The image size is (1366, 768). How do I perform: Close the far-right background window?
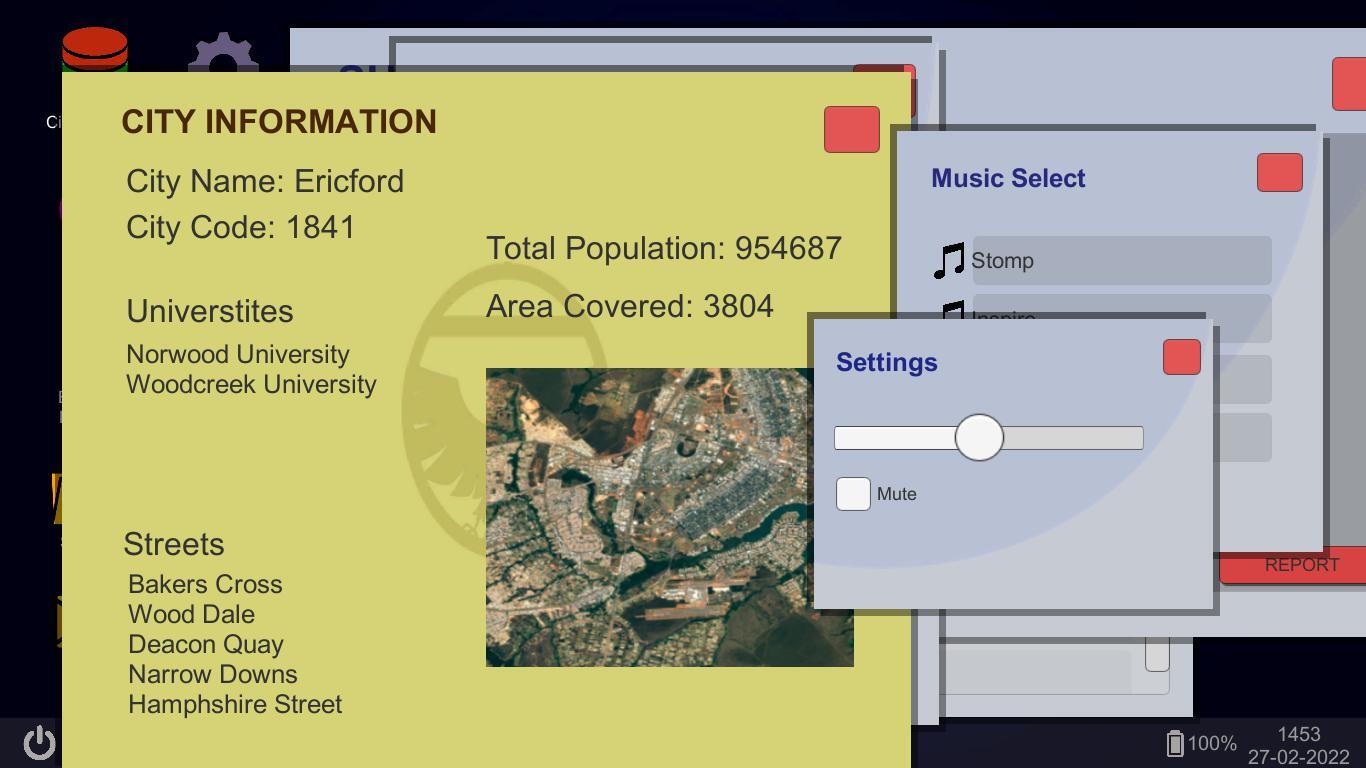[x=1349, y=84]
